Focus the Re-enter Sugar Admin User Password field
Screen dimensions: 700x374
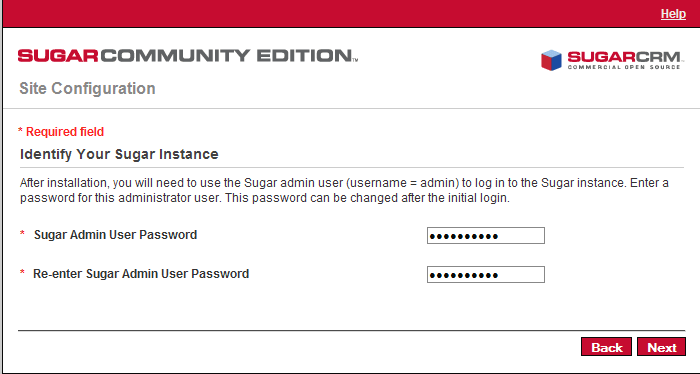486,274
